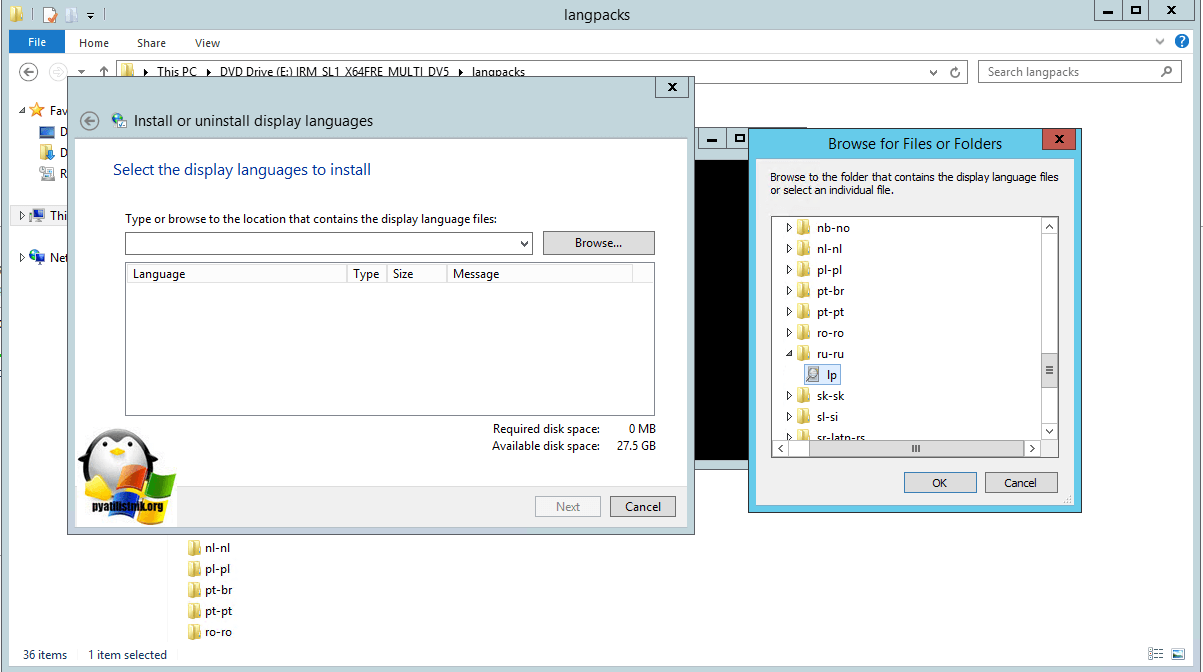Click the vertical scrollbar thumb in browse tree
Image resolution: width=1203 pixels, height=672 pixels.
click(x=1049, y=369)
